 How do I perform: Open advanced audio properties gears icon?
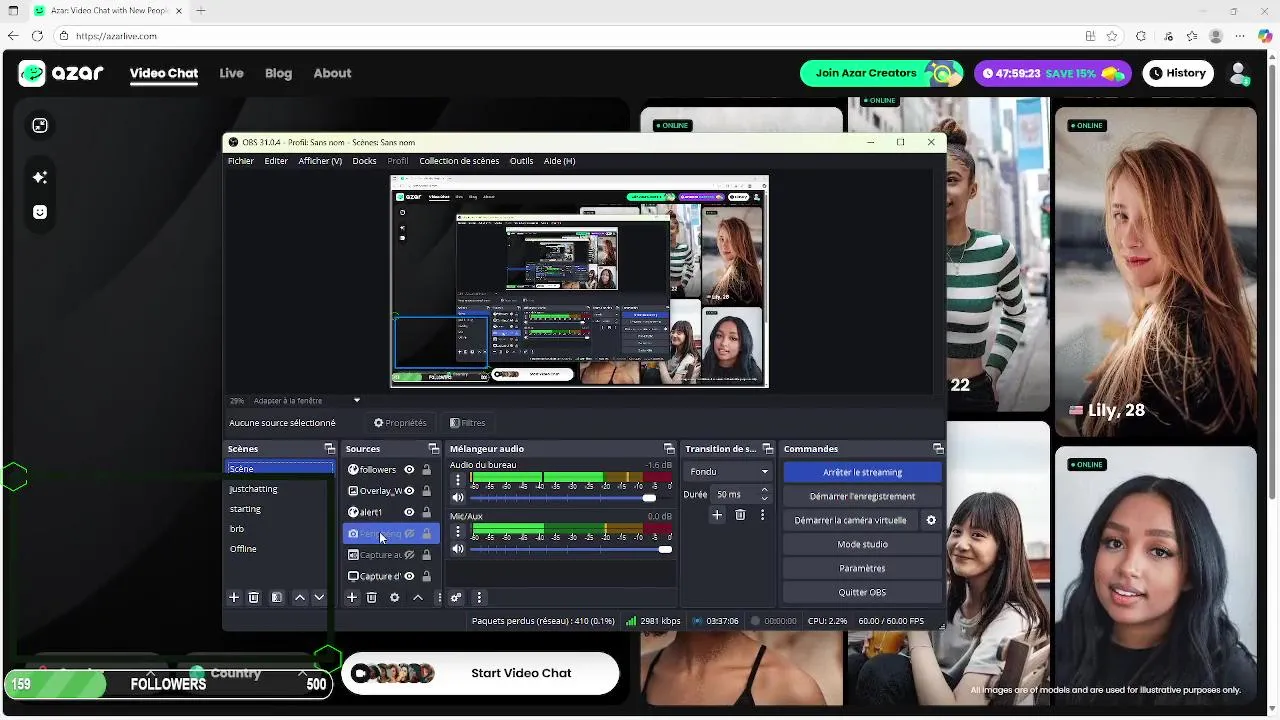coord(456,597)
